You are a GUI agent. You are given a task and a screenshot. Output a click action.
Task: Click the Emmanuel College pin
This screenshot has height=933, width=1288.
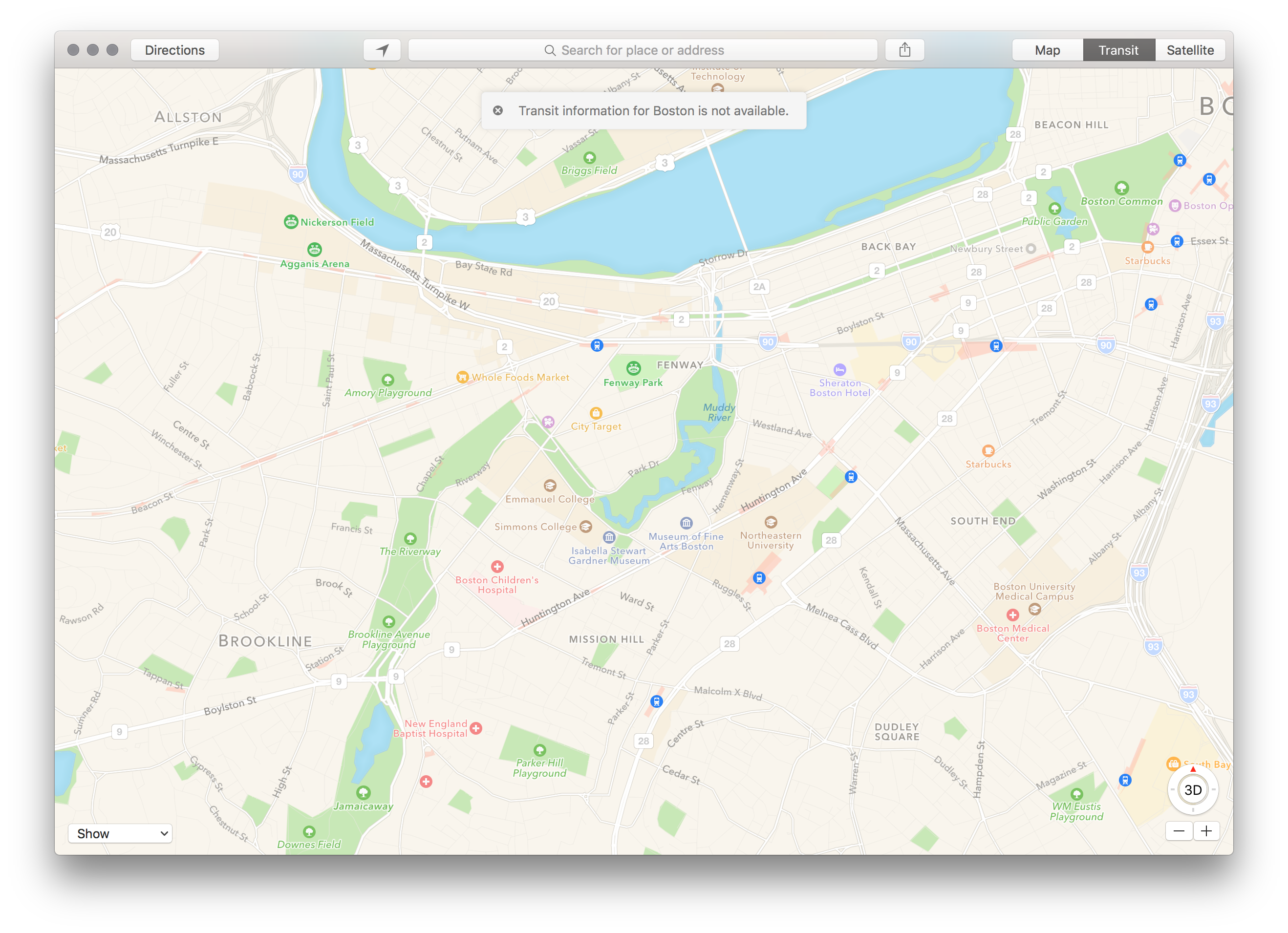[x=550, y=486]
